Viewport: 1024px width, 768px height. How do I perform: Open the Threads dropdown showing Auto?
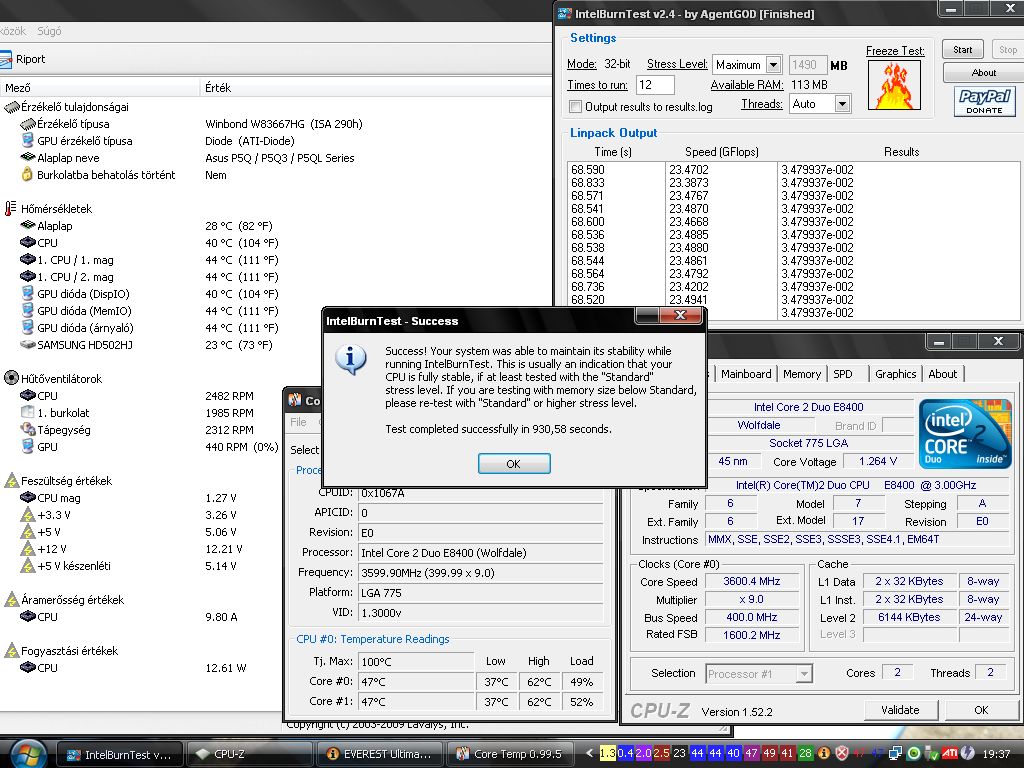click(x=842, y=104)
